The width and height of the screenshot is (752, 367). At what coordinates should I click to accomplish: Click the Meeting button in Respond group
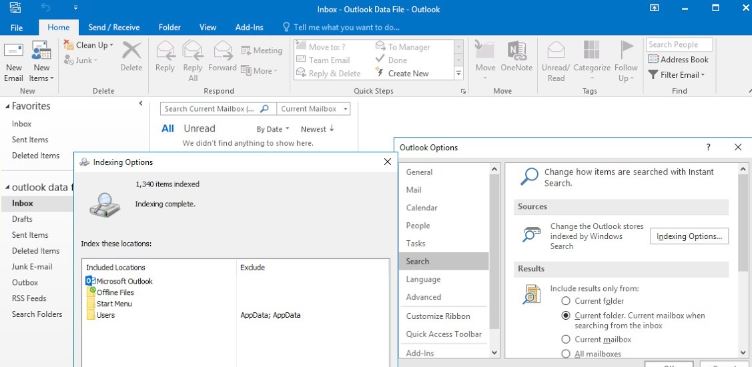(x=261, y=50)
